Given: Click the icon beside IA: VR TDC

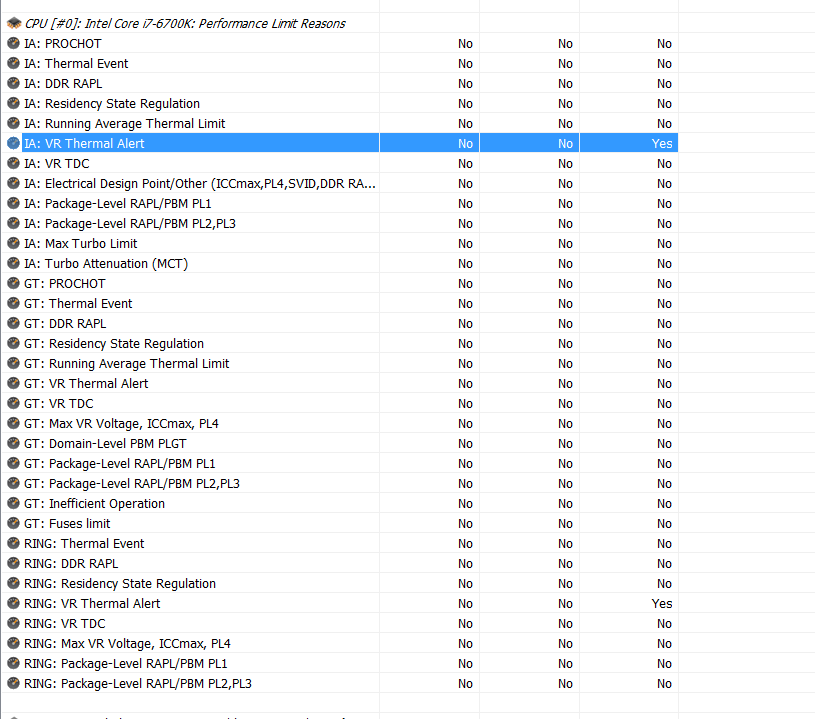Looking at the screenshot, I should (x=14, y=163).
